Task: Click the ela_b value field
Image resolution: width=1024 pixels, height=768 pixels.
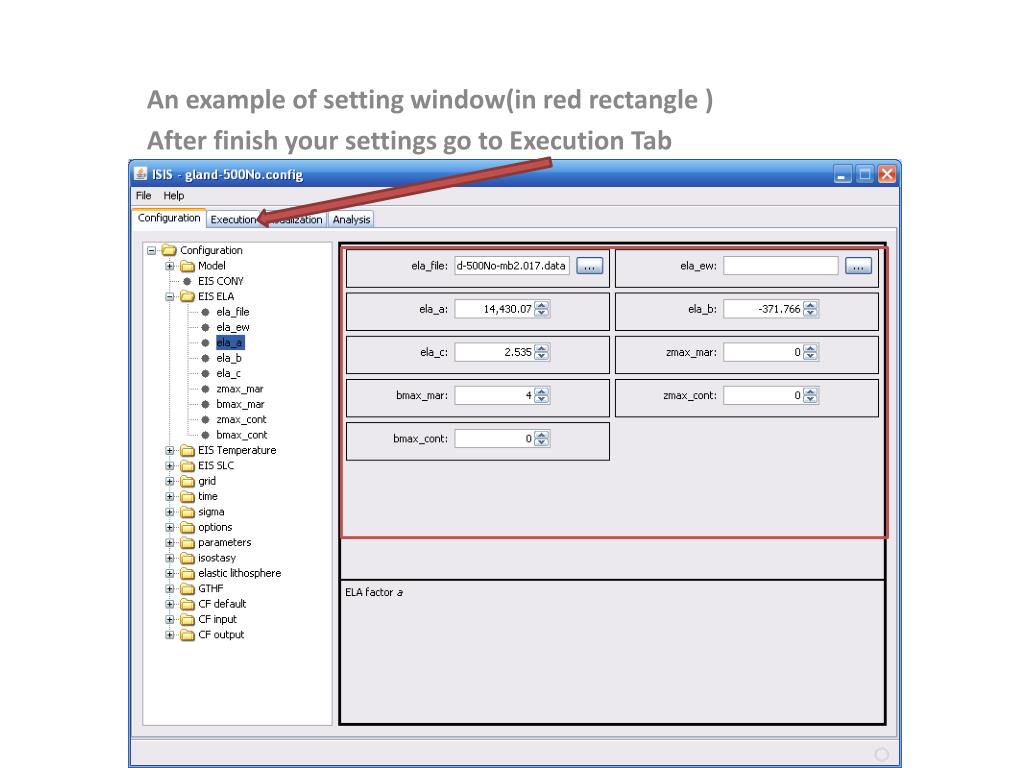Action: (x=763, y=309)
